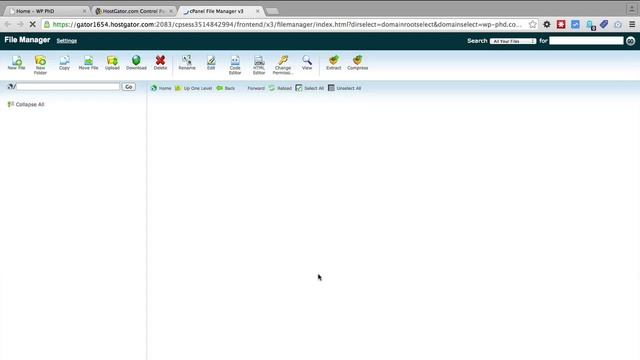Click the View magnifier icon
The height and width of the screenshot is (360, 640).
[x=307, y=62]
